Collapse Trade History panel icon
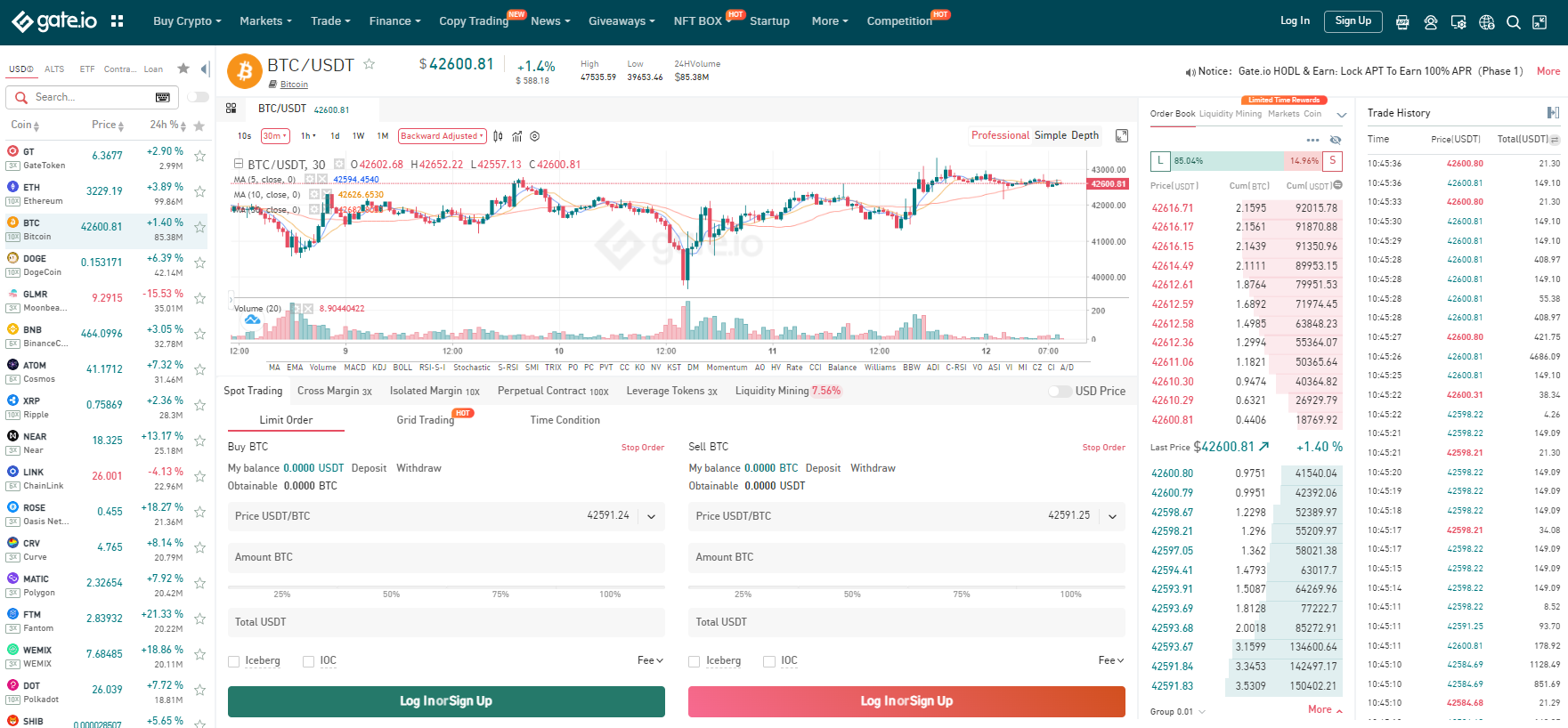Image resolution: width=1568 pixels, height=728 pixels. click(x=1553, y=112)
